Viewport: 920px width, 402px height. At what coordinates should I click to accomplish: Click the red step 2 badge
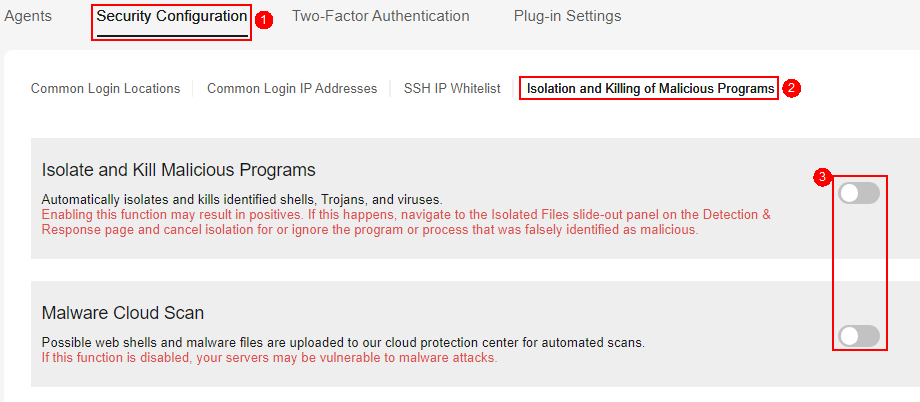click(793, 89)
